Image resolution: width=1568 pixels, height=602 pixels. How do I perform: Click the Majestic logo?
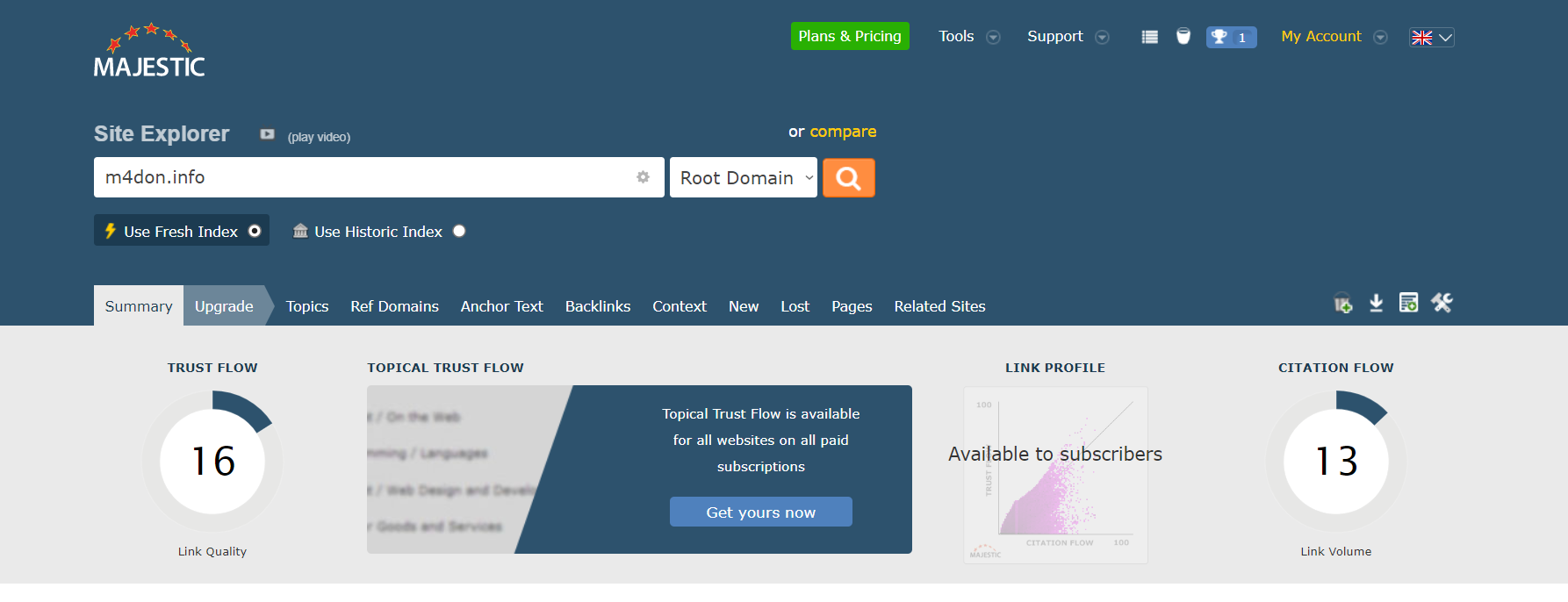pyautogui.click(x=149, y=51)
